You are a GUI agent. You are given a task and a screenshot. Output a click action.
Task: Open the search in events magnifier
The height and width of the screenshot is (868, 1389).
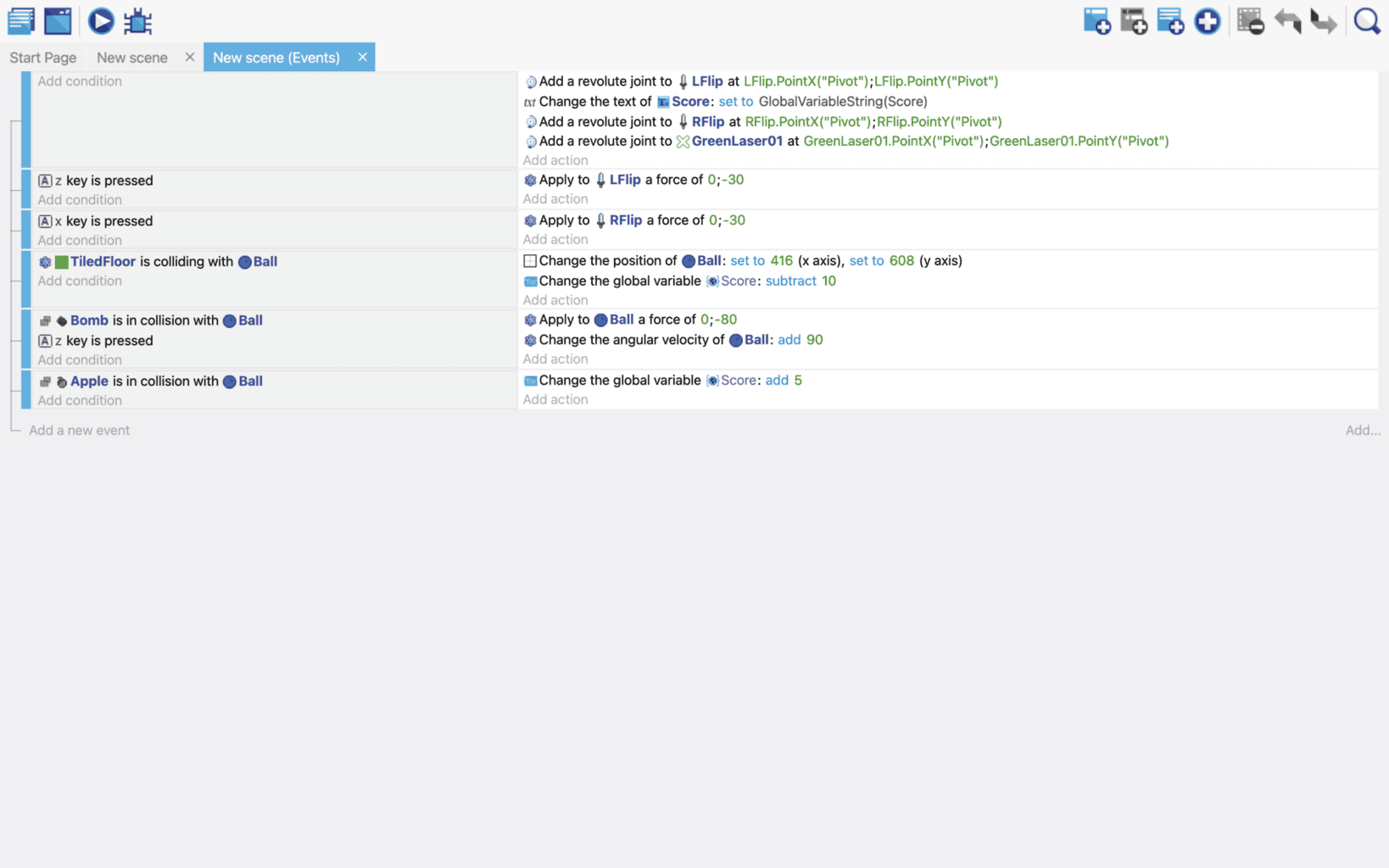point(1366,21)
